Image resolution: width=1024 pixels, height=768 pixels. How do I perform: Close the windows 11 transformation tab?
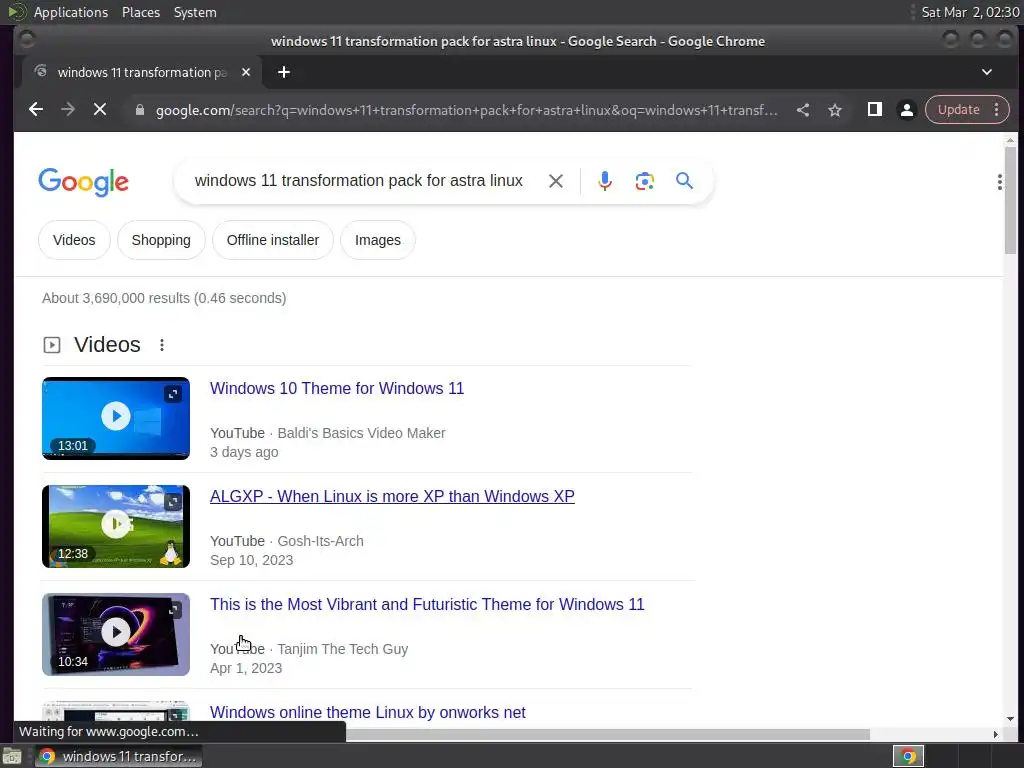coord(246,72)
